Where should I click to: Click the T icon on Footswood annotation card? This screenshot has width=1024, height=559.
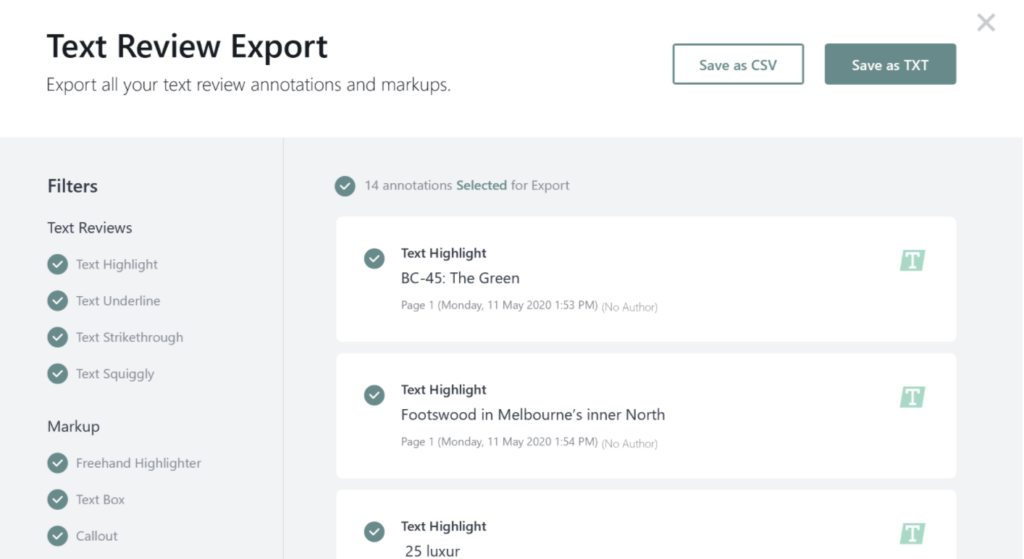(912, 397)
